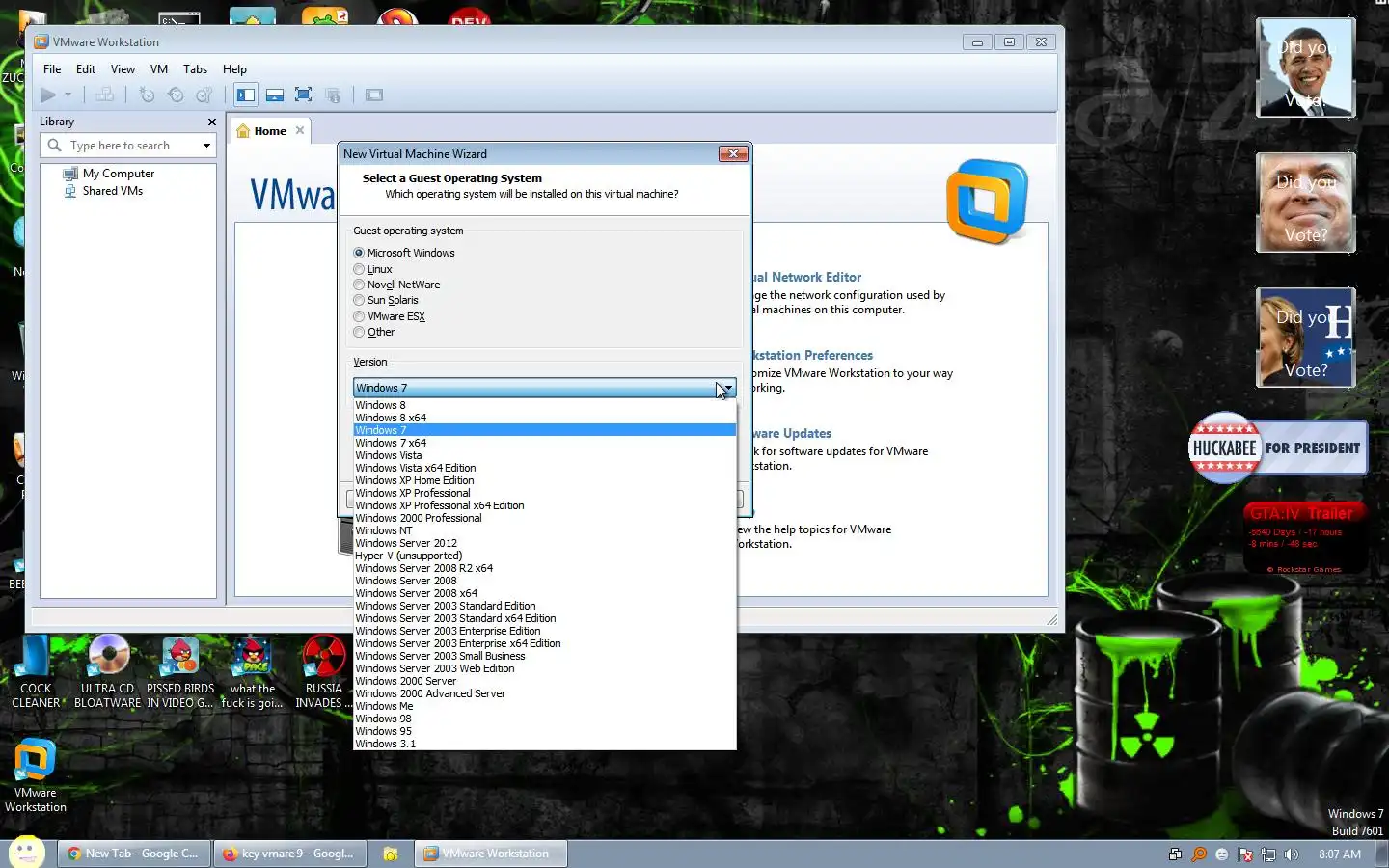Choose Windows 95 in version list
This screenshot has width=1389, height=868.
pos(545,731)
